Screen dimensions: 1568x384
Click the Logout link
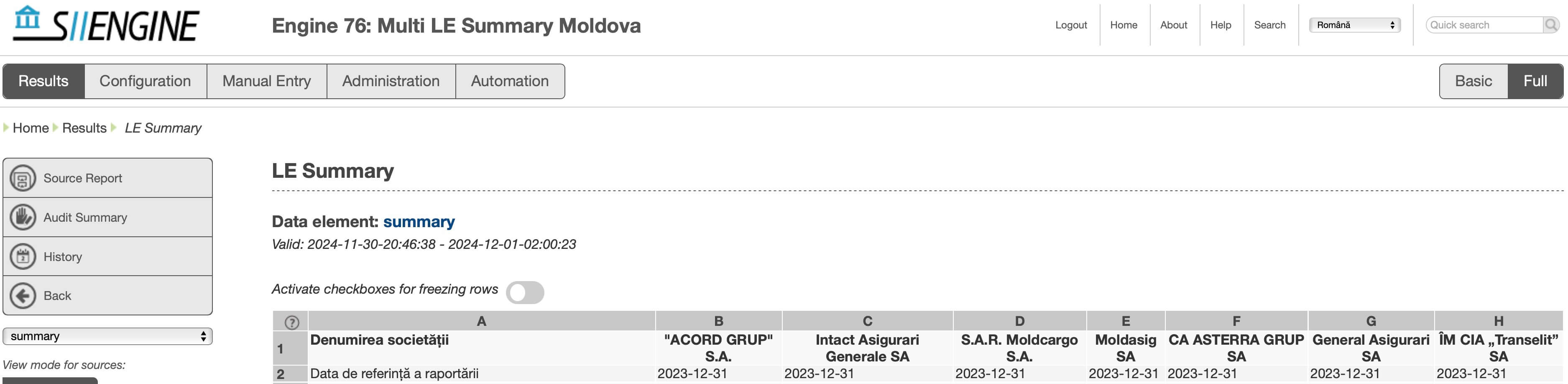point(1071,25)
